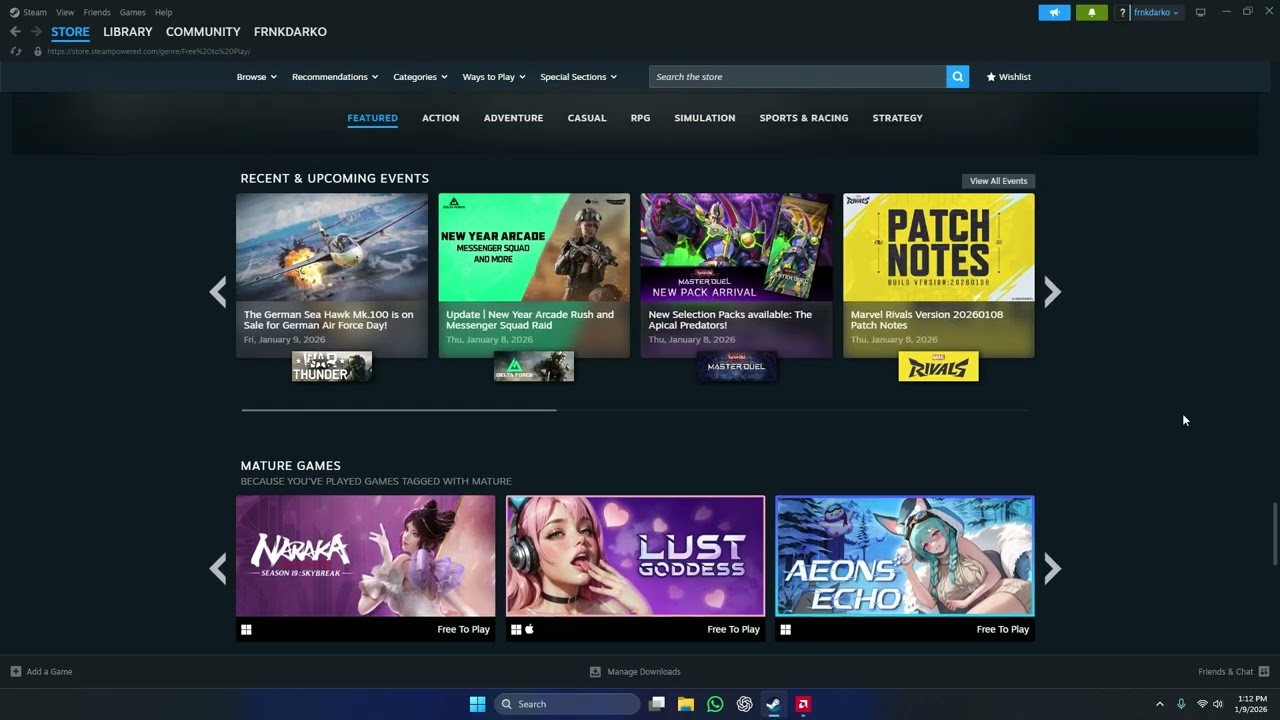Screen dimensions: 1280x720
Task: Click the Marvel Rivals logo badge
Action: coord(938,366)
